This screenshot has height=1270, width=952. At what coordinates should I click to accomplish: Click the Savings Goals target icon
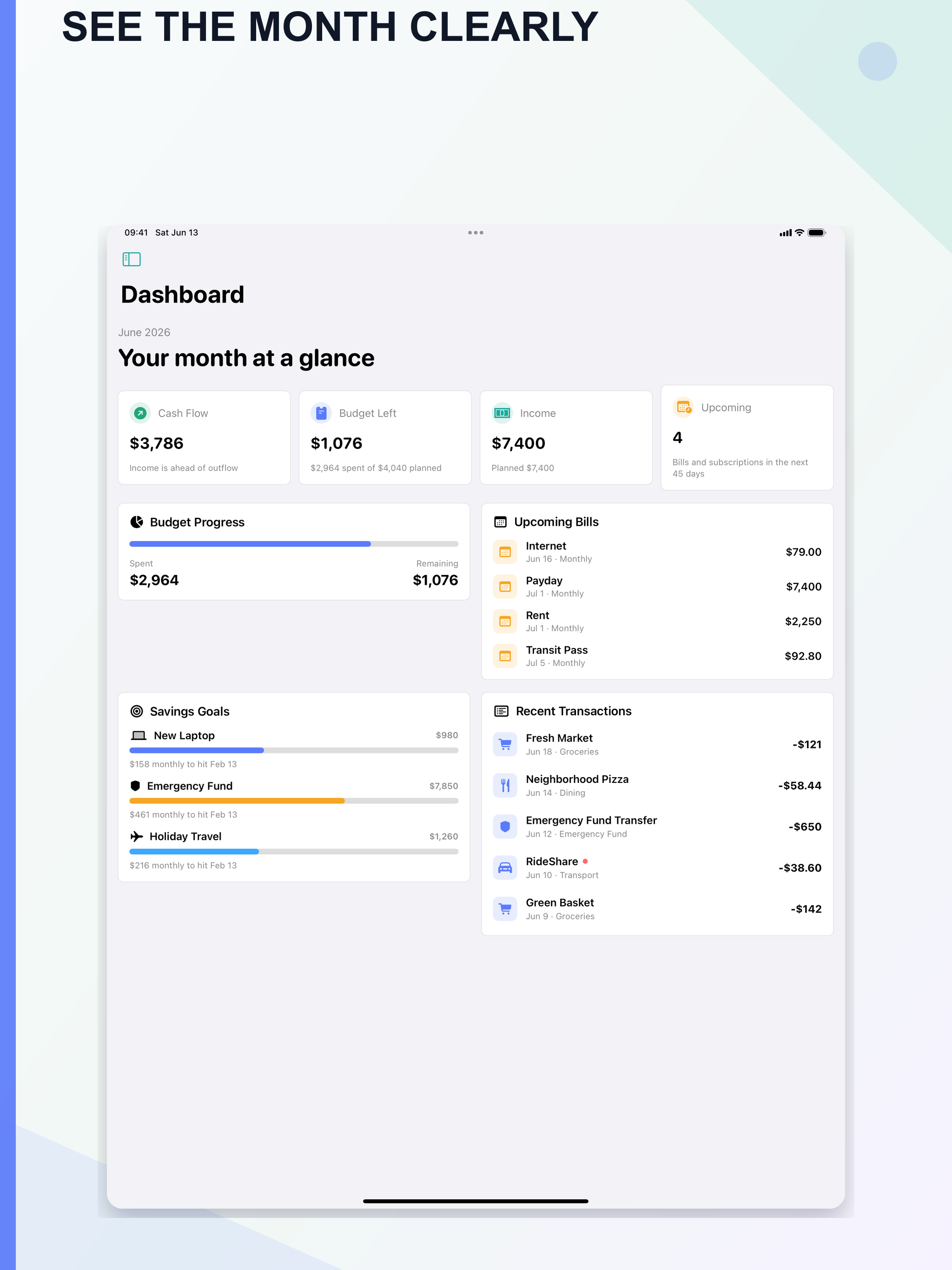point(137,711)
